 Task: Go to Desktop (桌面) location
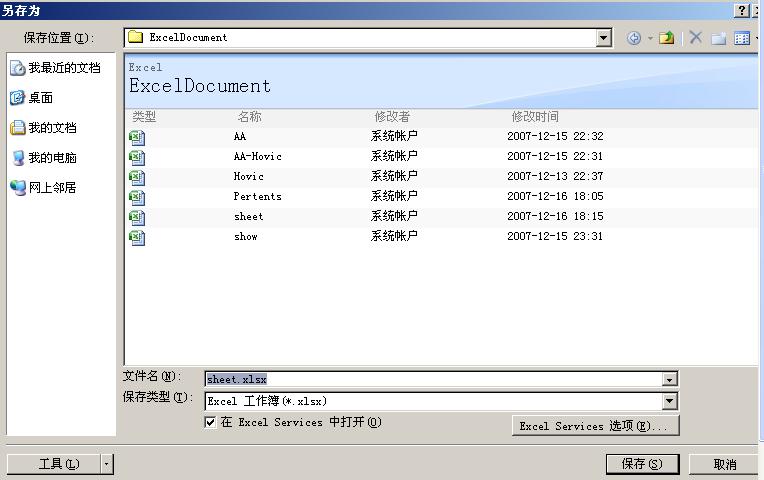click(31, 97)
